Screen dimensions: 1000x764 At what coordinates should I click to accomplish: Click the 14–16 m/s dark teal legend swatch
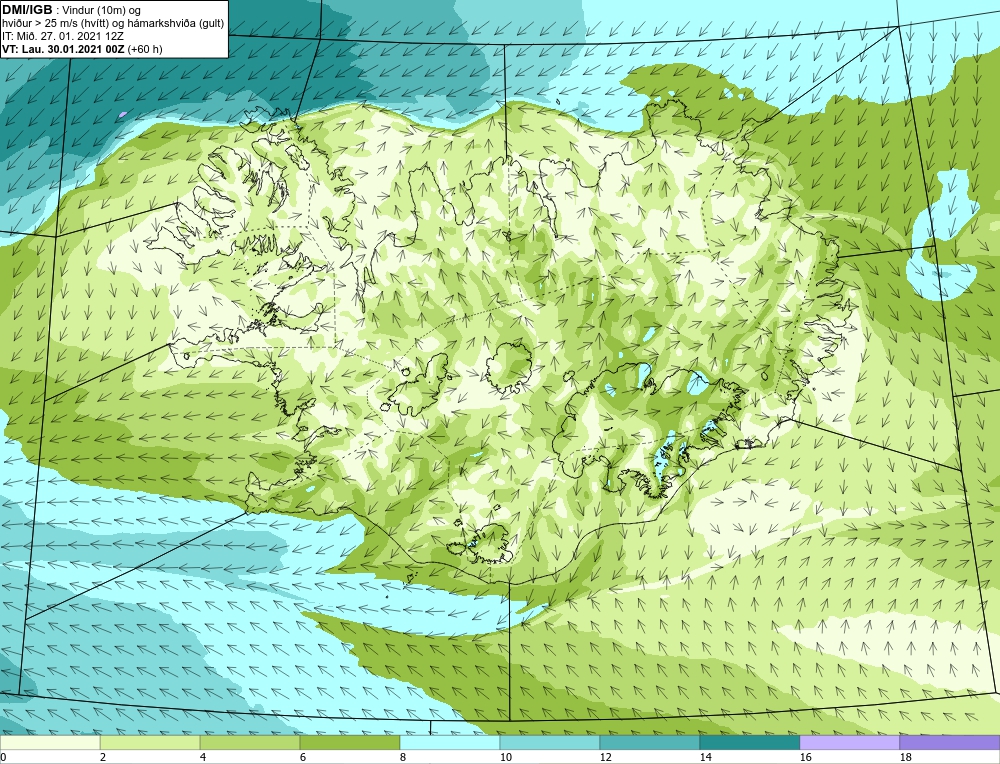[x=749, y=742]
